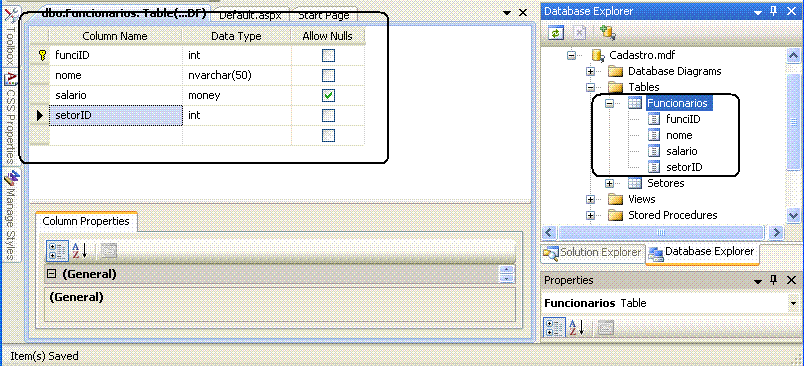This screenshot has height=366, width=804.
Task: Click the Cadastro.mdf database icon
Action: pos(597,55)
